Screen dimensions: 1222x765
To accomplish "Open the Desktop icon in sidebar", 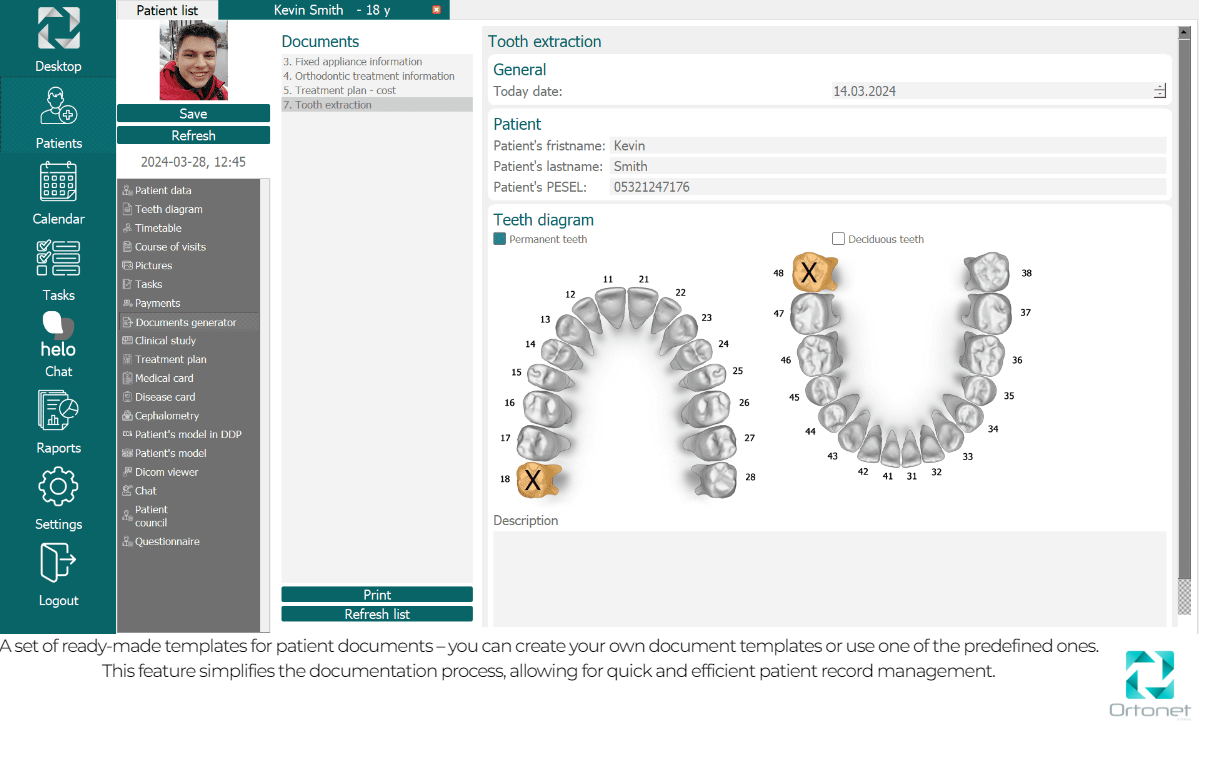I will pyautogui.click(x=58, y=29).
